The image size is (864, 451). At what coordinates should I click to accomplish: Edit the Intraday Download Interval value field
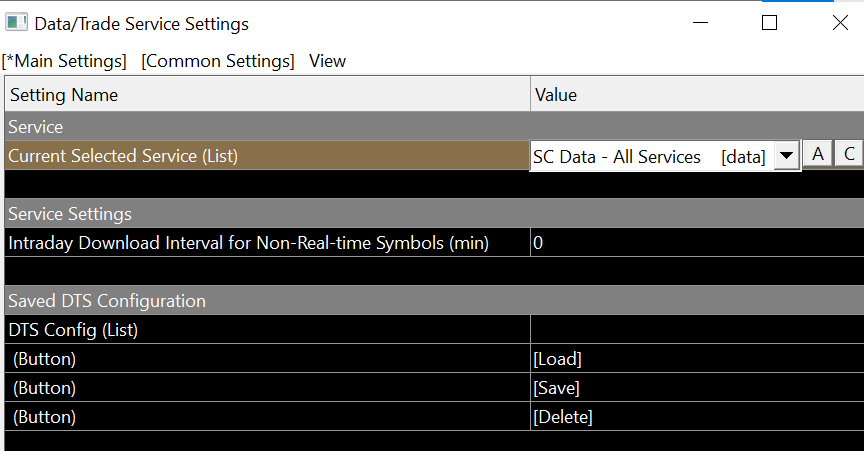pos(695,243)
